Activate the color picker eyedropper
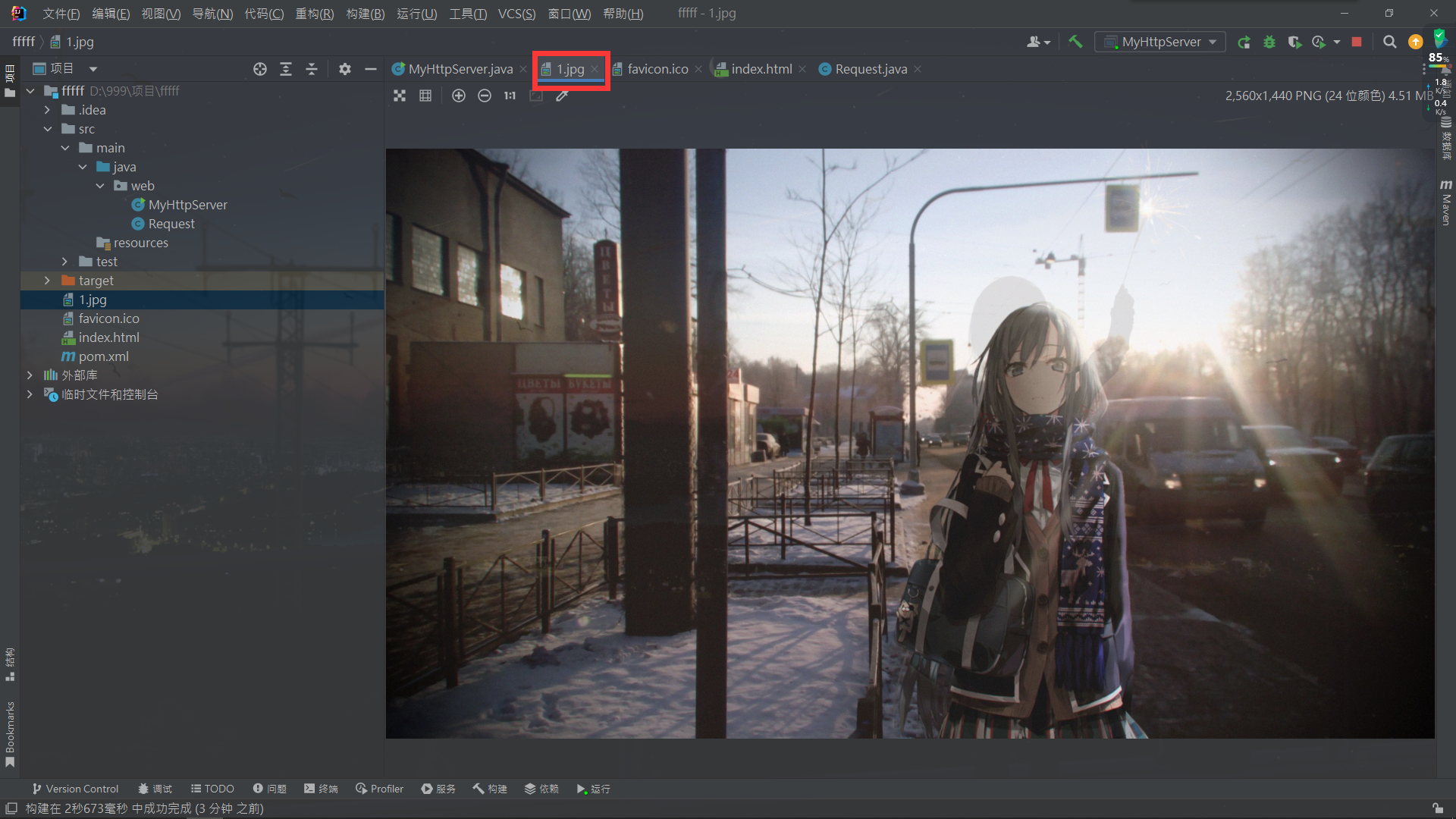This screenshot has height=819, width=1456. [562, 96]
